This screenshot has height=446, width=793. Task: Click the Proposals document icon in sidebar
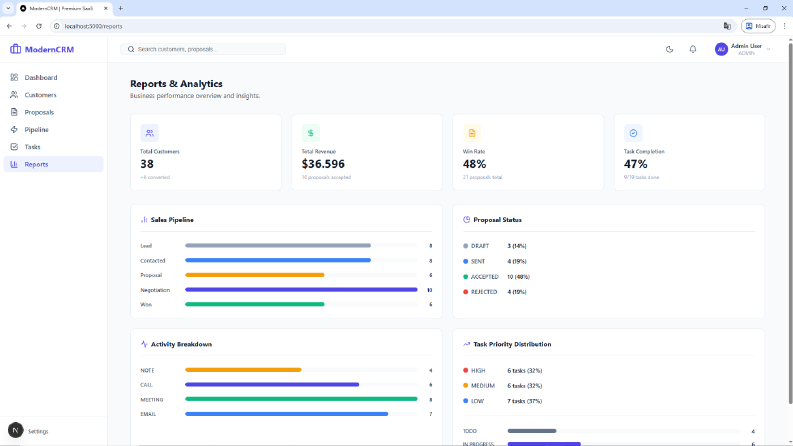[14, 112]
